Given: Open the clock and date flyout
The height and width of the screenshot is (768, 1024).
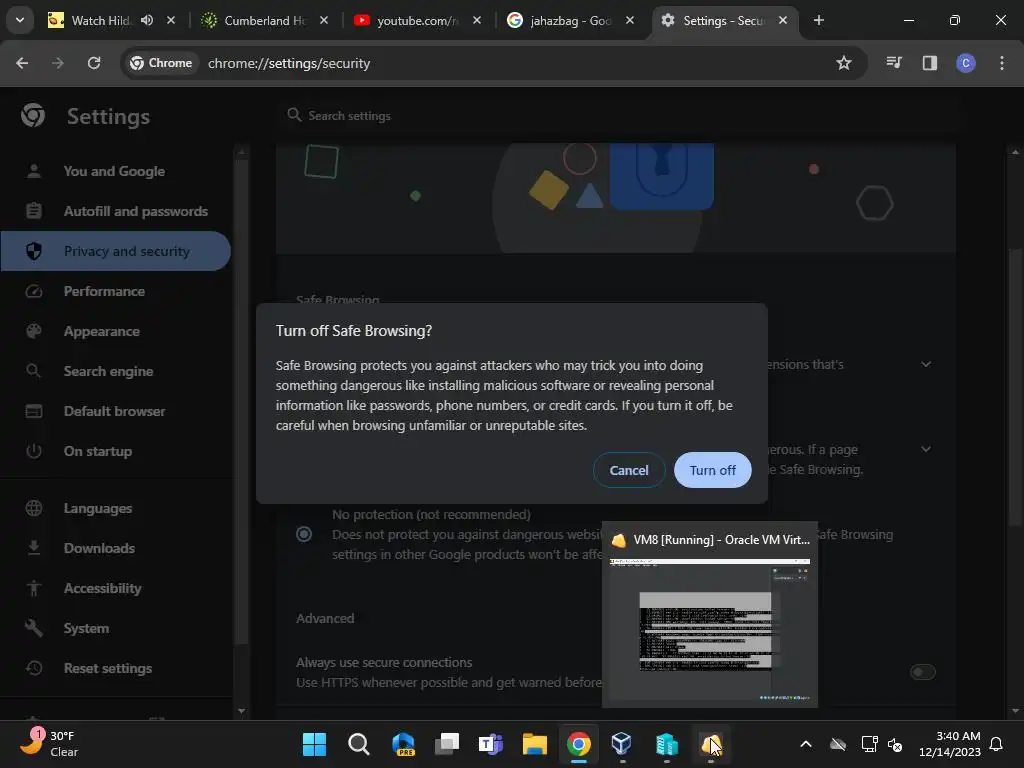Looking at the screenshot, I should [x=950, y=744].
